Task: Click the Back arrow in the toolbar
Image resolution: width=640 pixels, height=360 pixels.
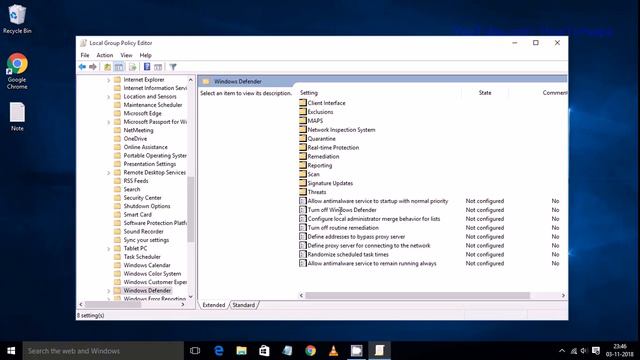Action: pos(82,67)
